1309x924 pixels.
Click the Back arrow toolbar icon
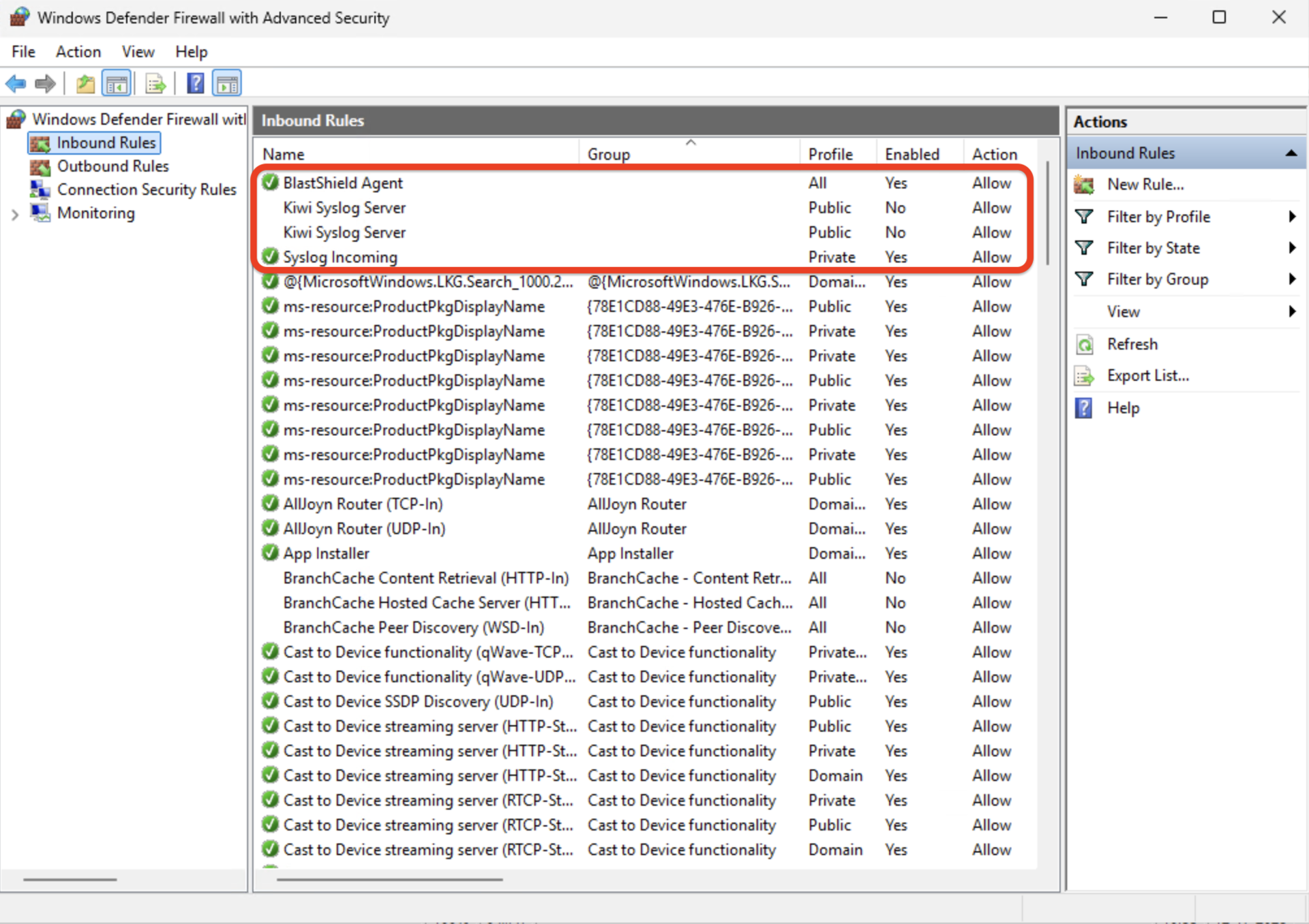16,84
